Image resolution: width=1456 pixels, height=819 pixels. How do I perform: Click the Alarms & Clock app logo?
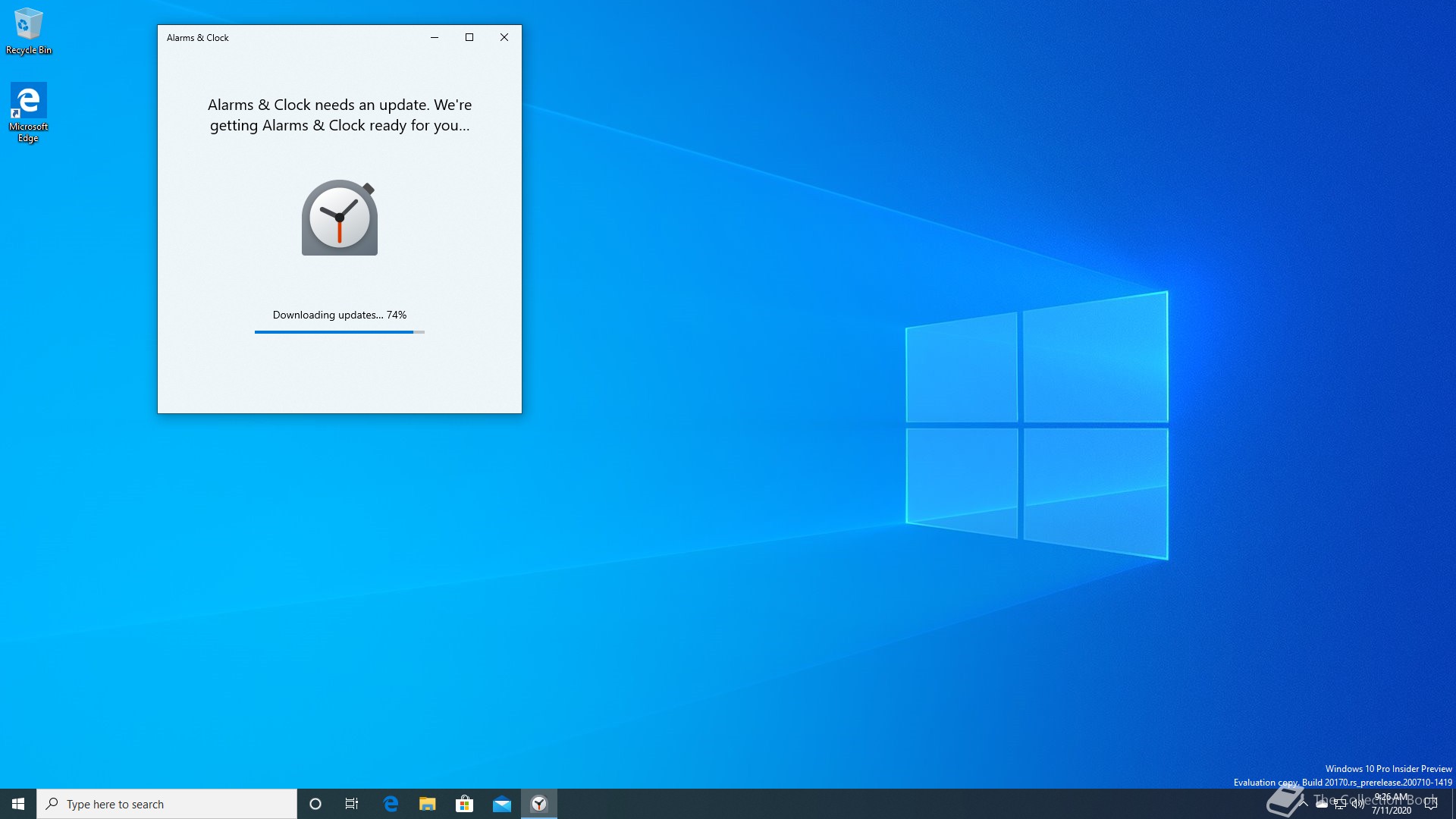point(339,218)
